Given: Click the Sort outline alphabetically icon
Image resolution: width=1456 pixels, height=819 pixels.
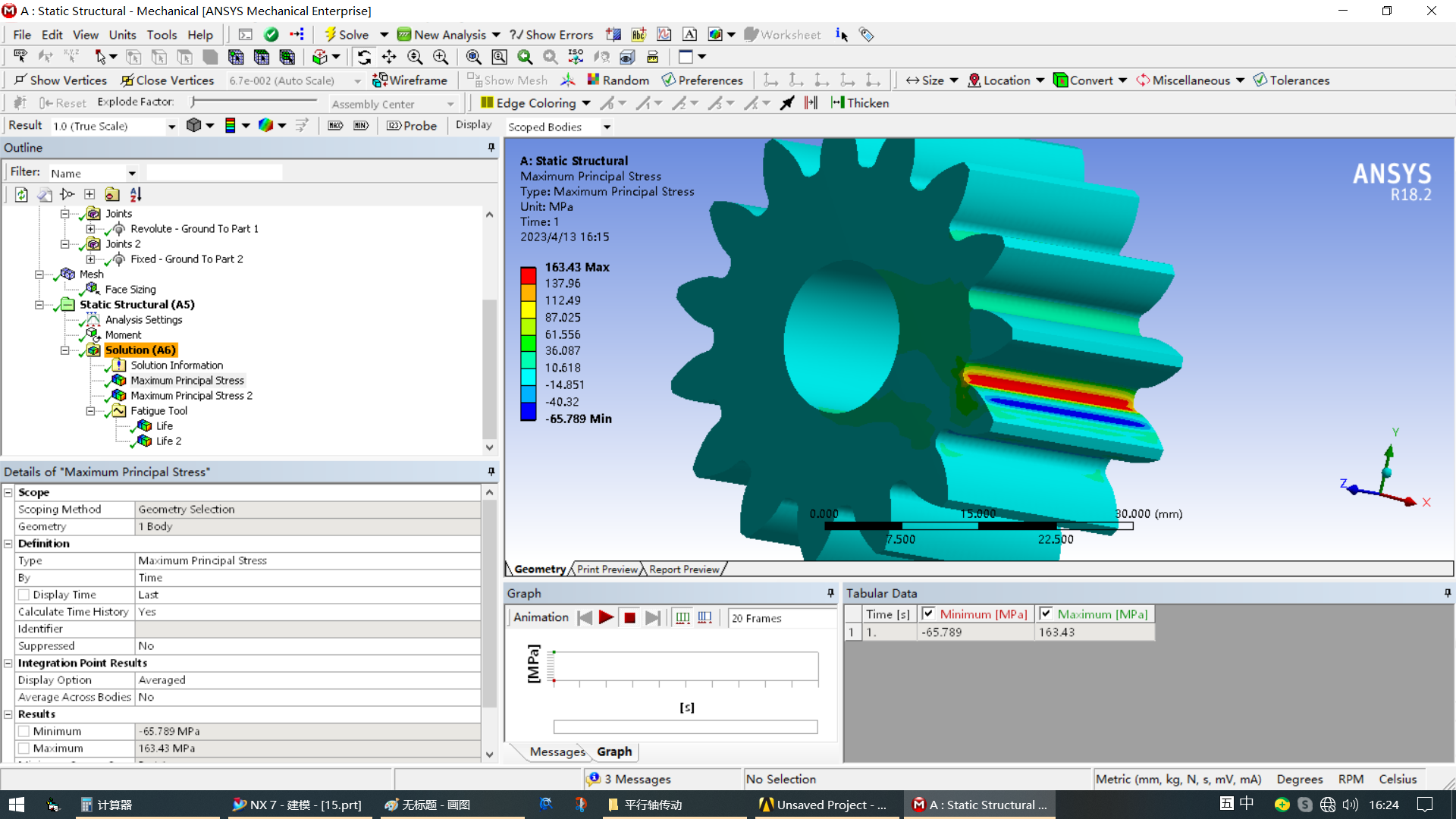Looking at the screenshot, I should pos(136,195).
